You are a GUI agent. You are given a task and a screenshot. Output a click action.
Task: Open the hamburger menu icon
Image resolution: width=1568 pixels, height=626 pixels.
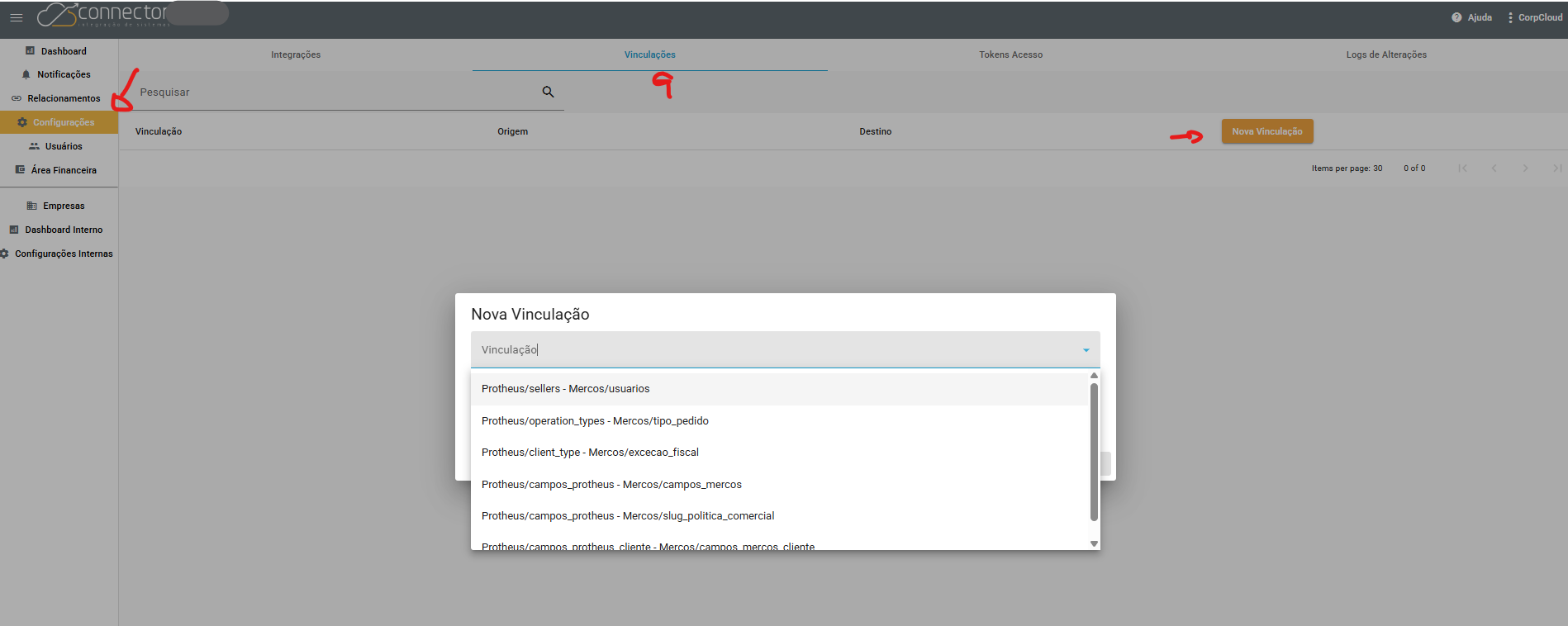point(17,17)
